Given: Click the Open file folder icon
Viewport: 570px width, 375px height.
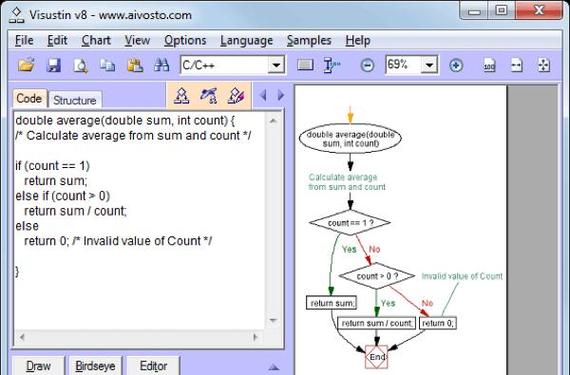Looking at the screenshot, I should [x=26, y=65].
